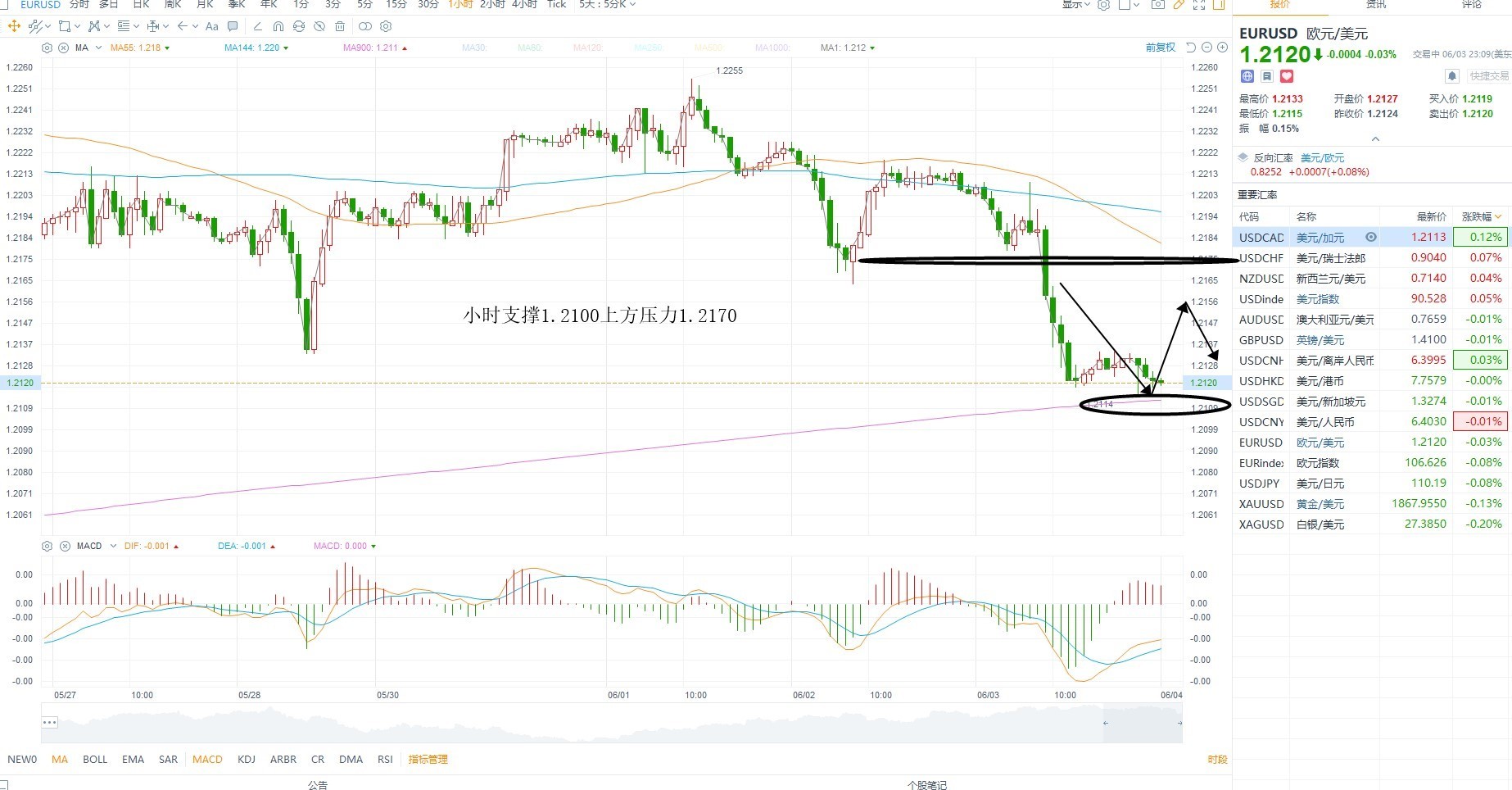The width and height of the screenshot is (1512, 790).
Task: Toggle the EURUSD favorite heart
Action: [1287, 76]
